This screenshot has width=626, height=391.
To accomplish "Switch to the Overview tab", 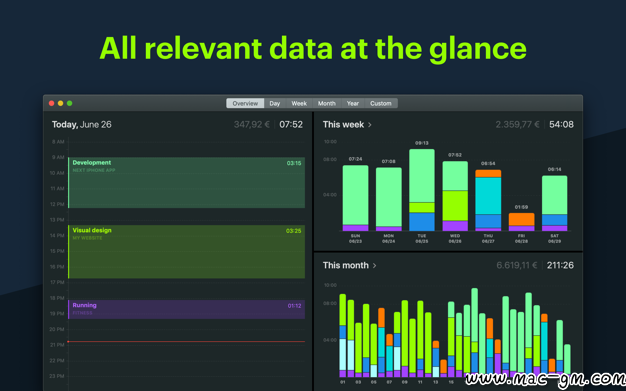I will pyautogui.click(x=245, y=103).
